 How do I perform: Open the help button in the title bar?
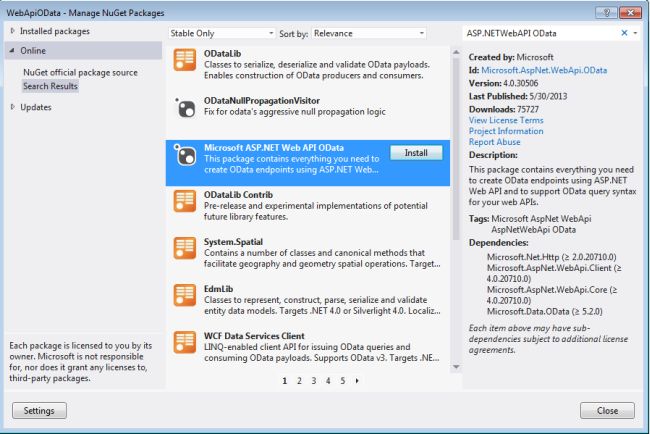(606, 12)
